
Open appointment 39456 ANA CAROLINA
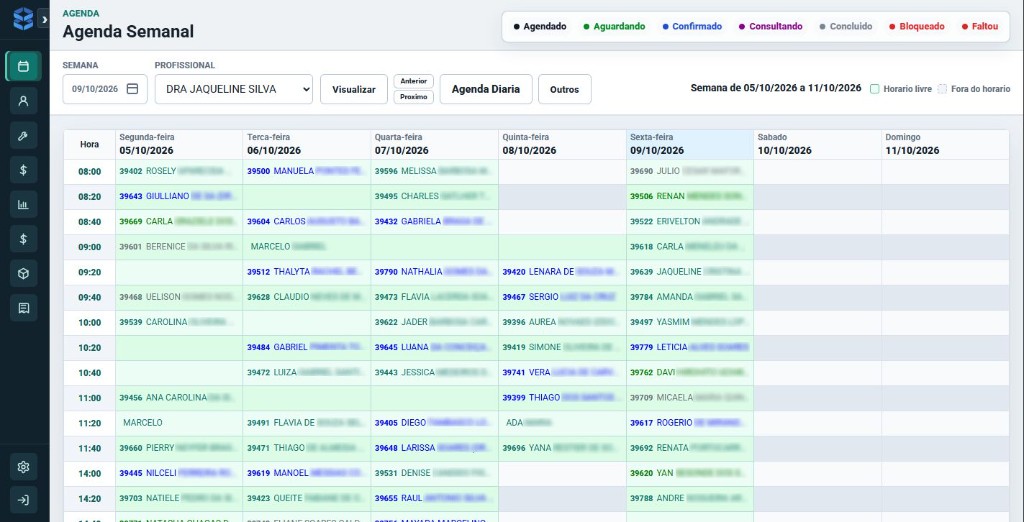tap(179, 398)
